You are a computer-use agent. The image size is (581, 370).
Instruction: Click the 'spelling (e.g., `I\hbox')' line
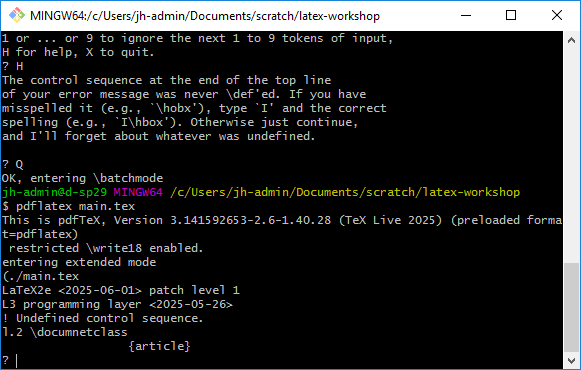click(x=180, y=122)
